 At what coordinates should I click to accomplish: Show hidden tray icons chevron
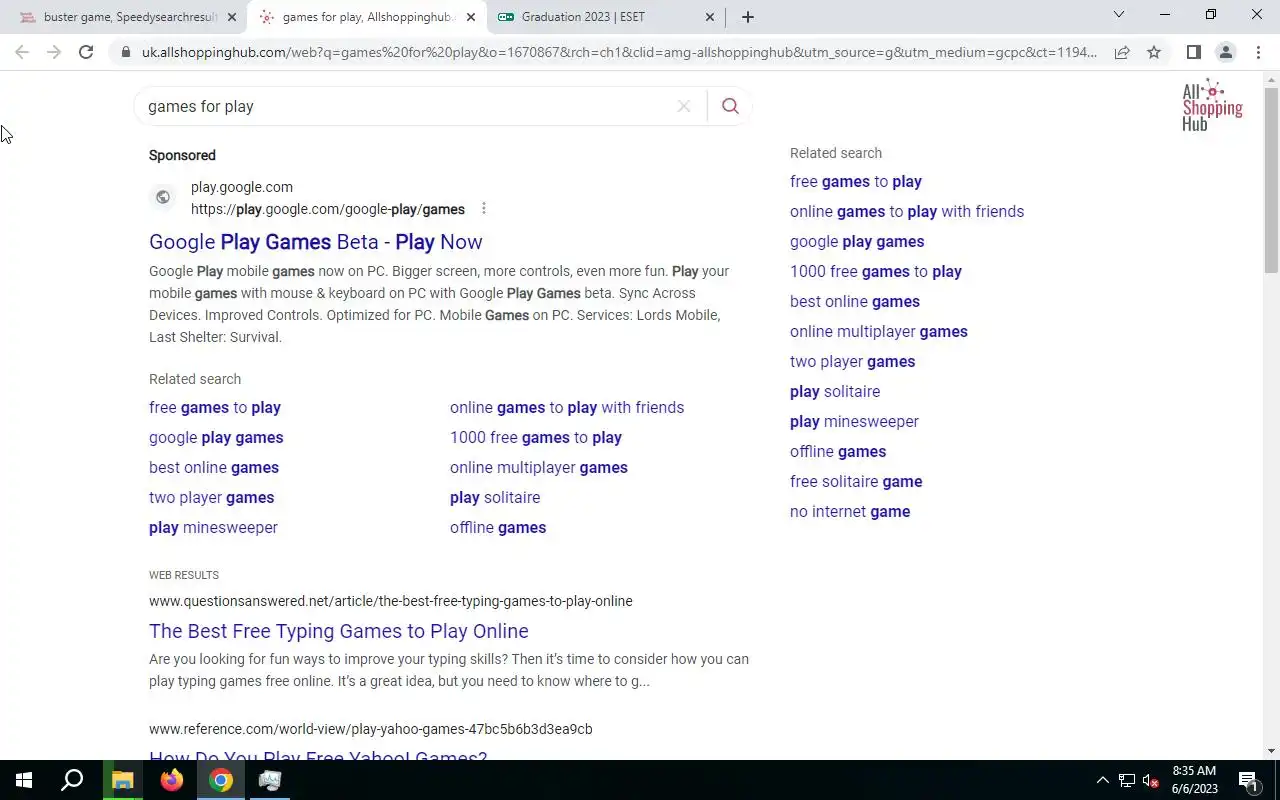pos(1103,781)
